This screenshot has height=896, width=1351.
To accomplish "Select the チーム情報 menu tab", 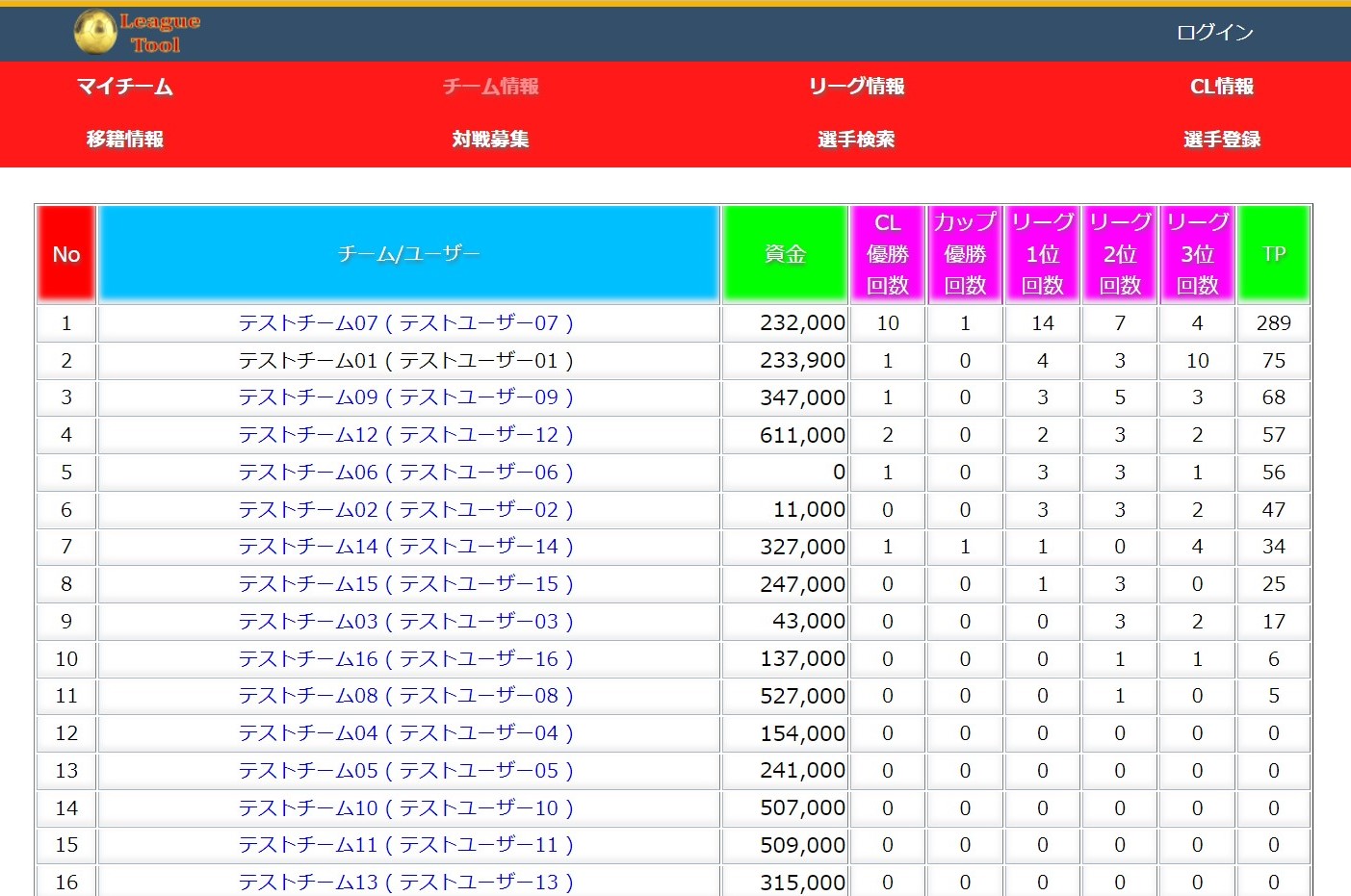I will pos(490,87).
